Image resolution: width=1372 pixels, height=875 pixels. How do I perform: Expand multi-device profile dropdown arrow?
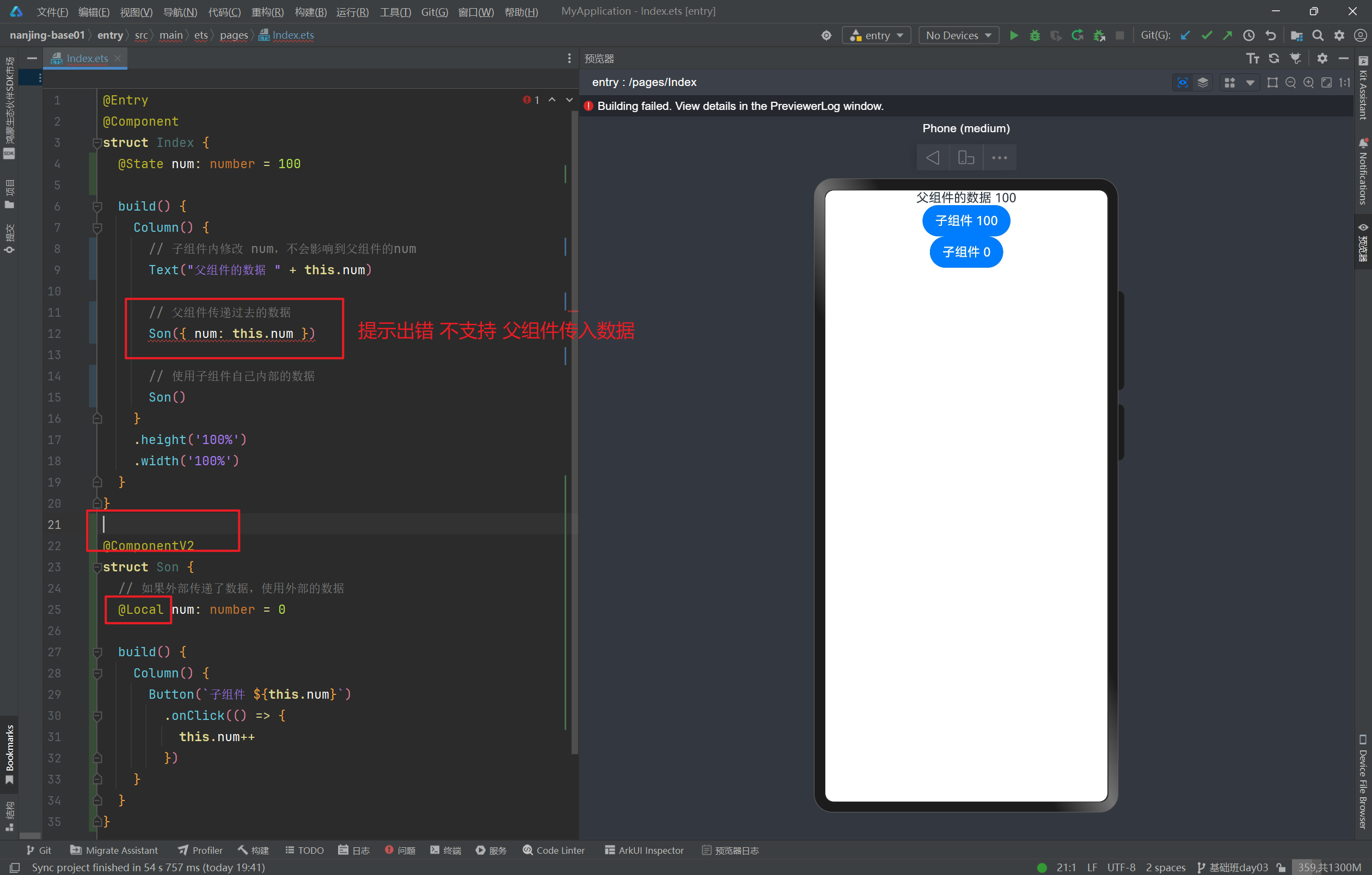pyautogui.click(x=1249, y=83)
